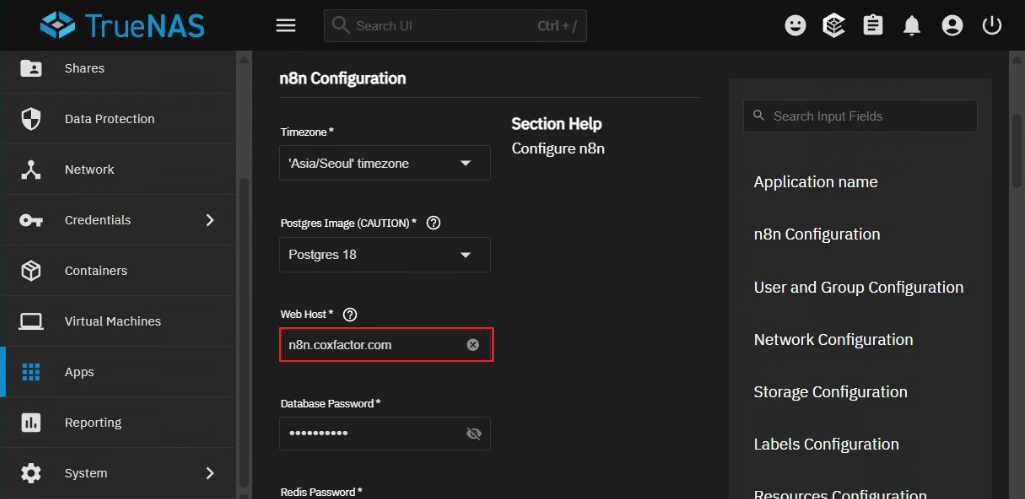This screenshot has height=499, width=1025.
Task: Click the Section Help heading
Action: coord(556,124)
